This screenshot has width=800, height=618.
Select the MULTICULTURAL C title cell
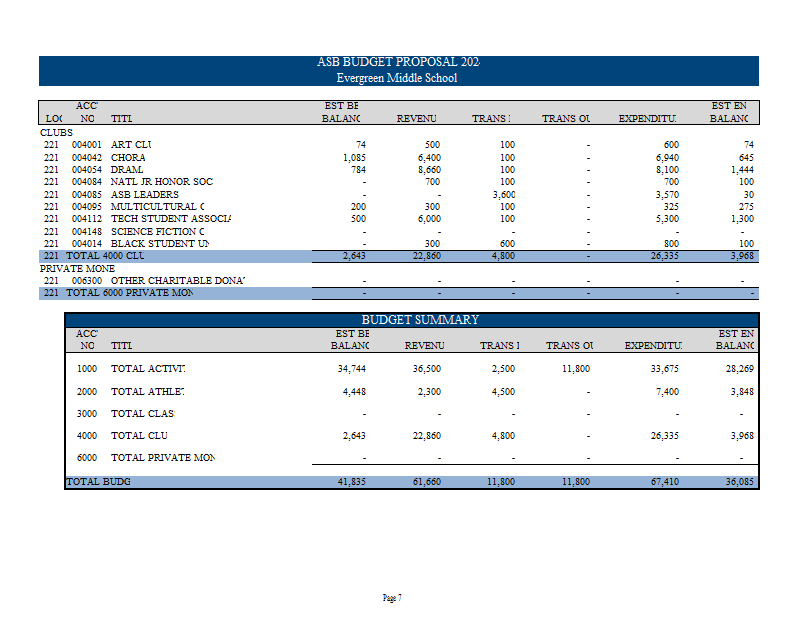(158, 207)
